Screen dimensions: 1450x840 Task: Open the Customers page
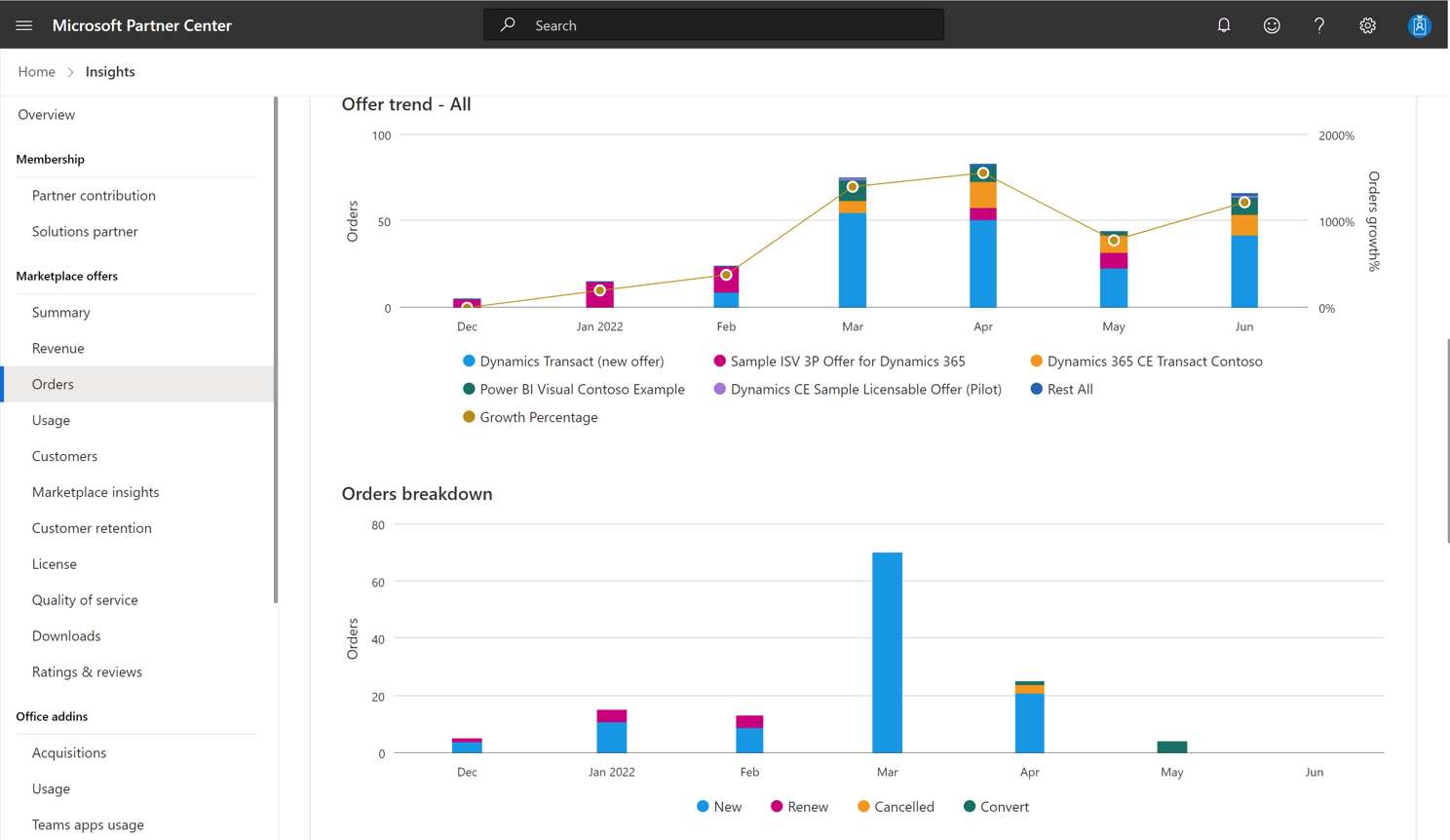[x=64, y=457]
